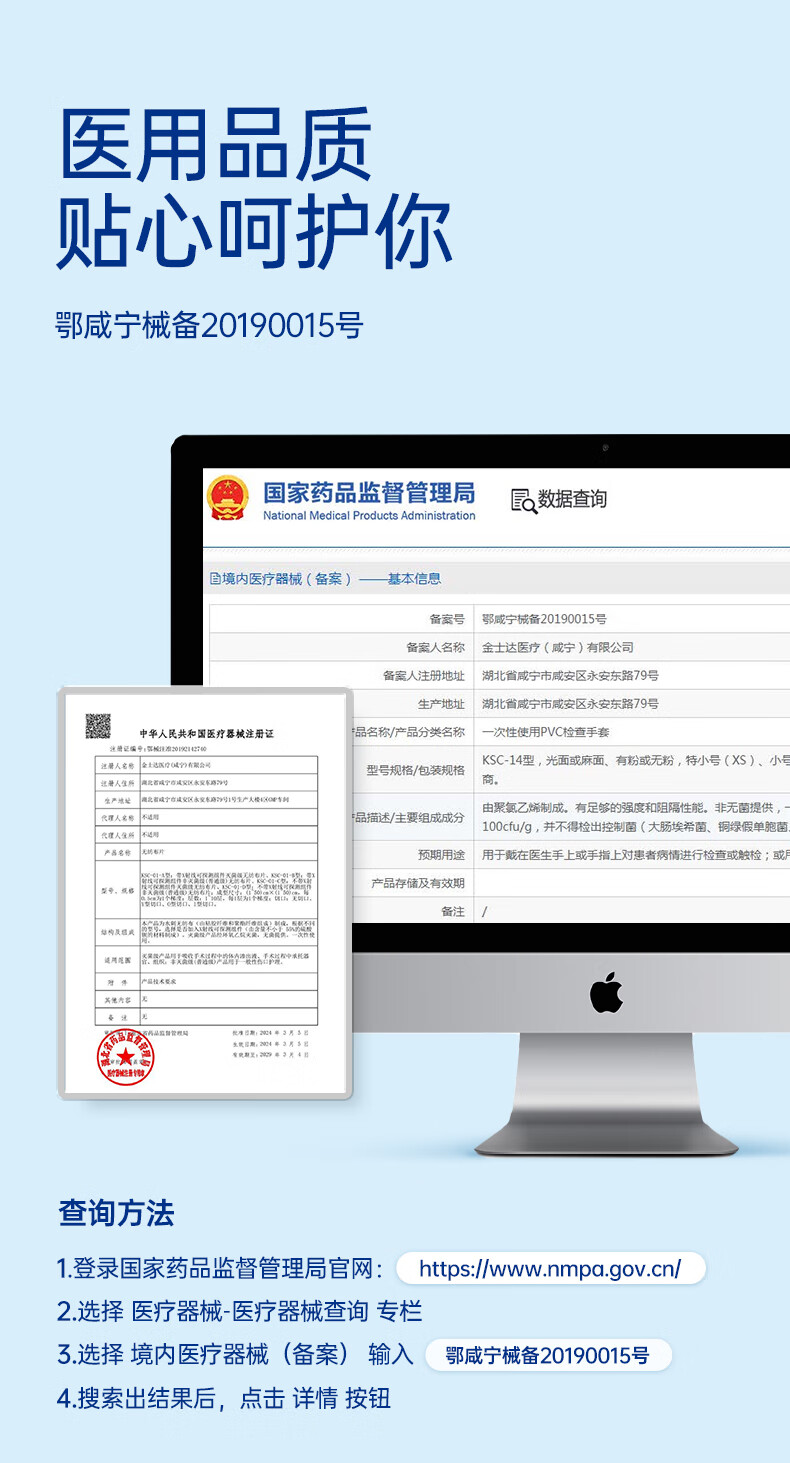
Task: Open the medical device registration certificate image
Action: pos(205,893)
